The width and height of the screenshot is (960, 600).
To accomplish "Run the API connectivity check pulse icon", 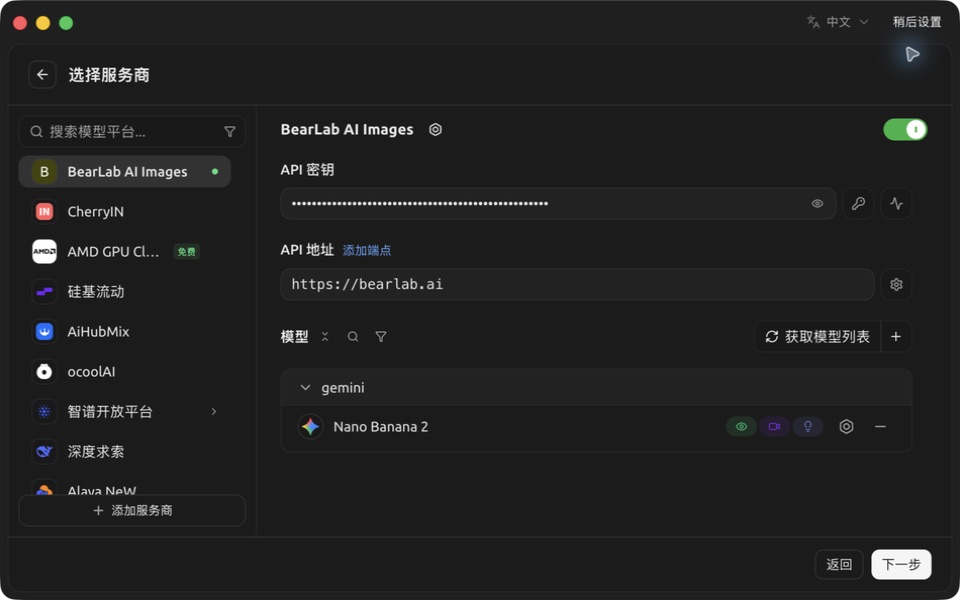I will tap(896, 204).
